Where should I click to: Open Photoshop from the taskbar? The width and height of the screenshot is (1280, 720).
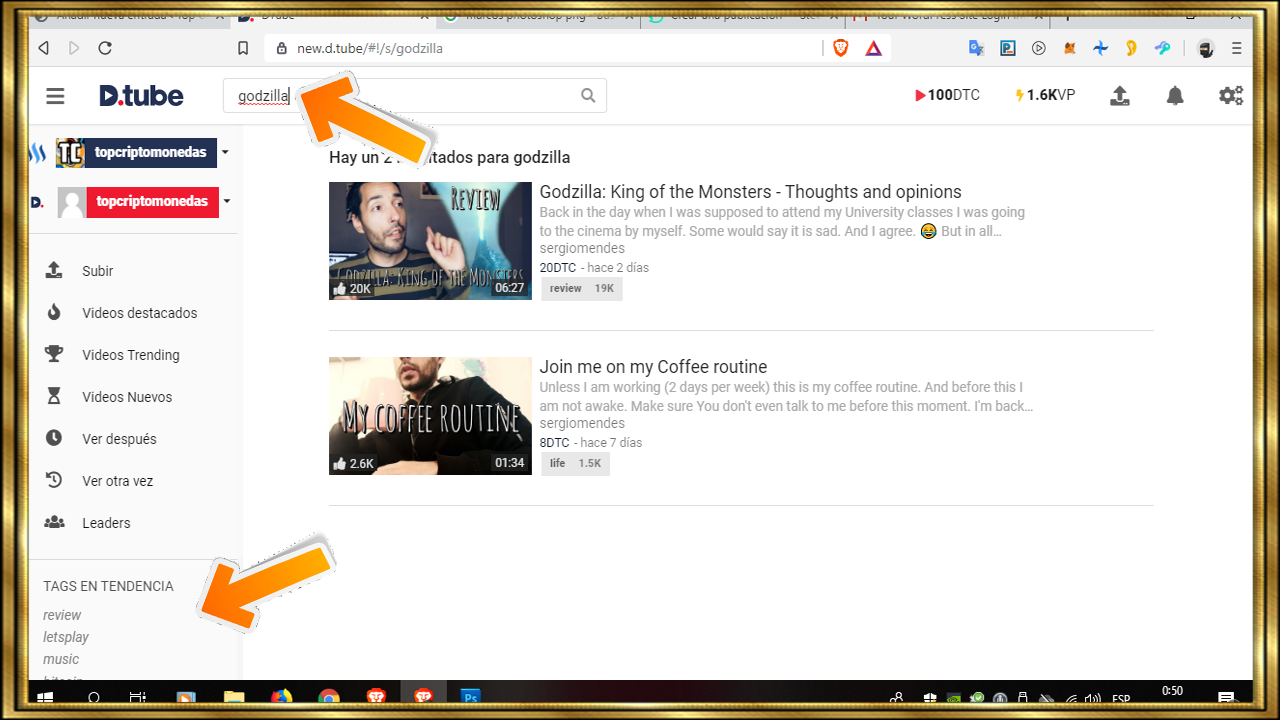(x=471, y=697)
